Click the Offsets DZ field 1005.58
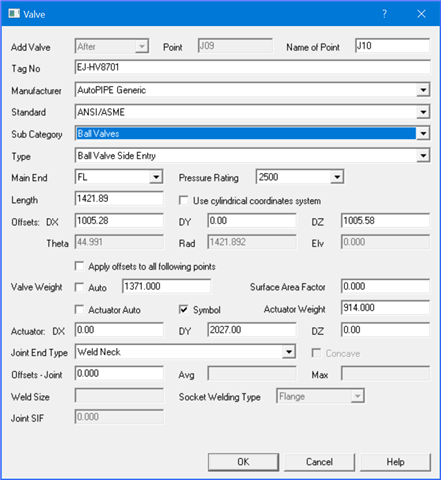Viewport: 441px width, 480px height. (385, 221)
